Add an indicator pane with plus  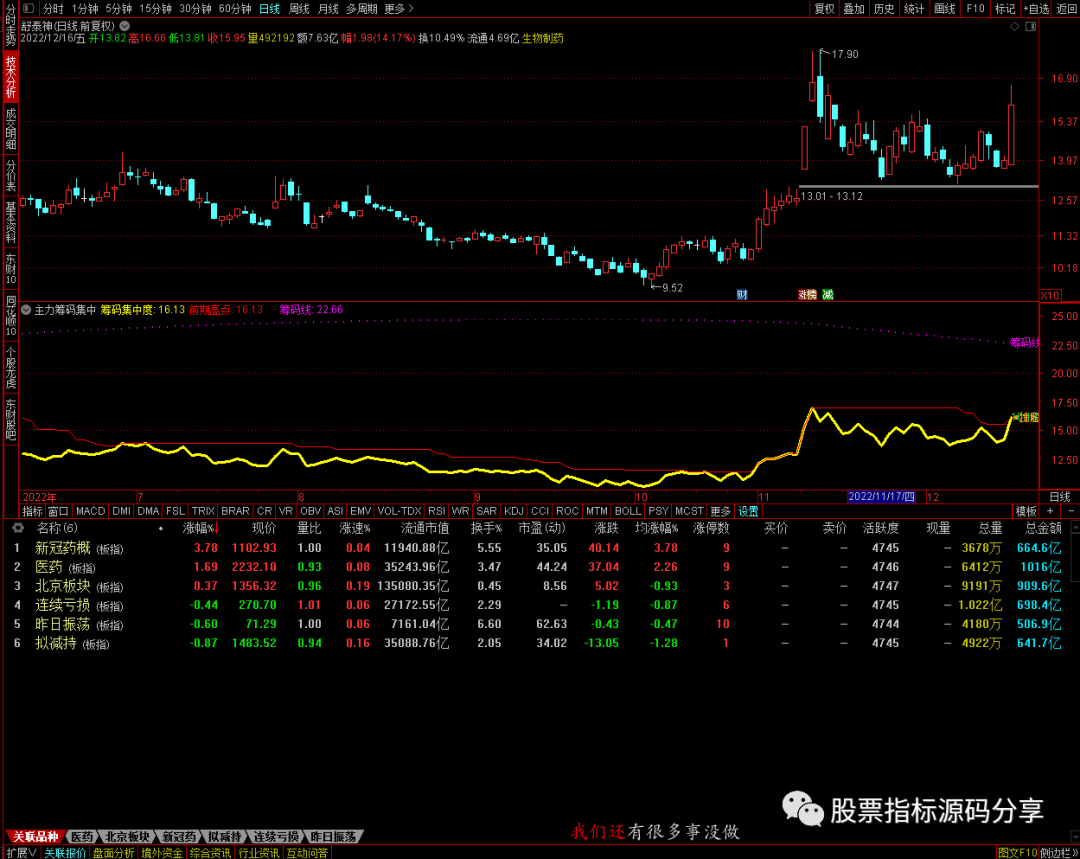1050,511
